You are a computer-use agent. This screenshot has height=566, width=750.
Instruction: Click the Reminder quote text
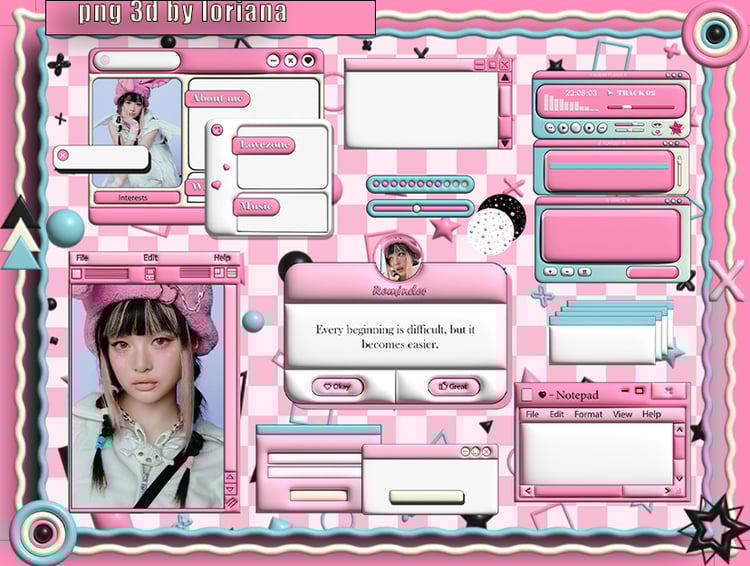(x=396, y=337)
